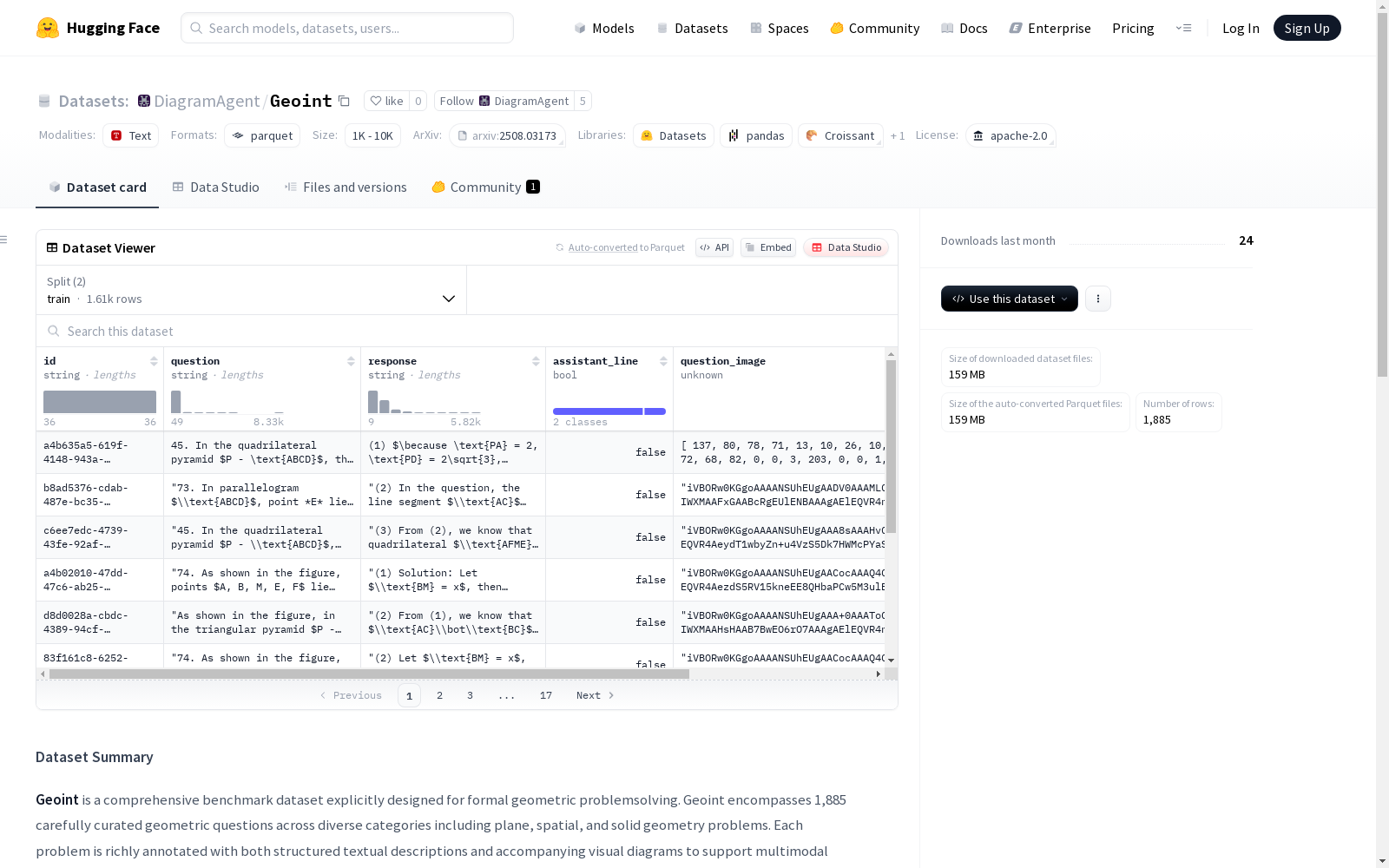
Task: Open the Enterprise nav item
Action: pos(1050,28)
